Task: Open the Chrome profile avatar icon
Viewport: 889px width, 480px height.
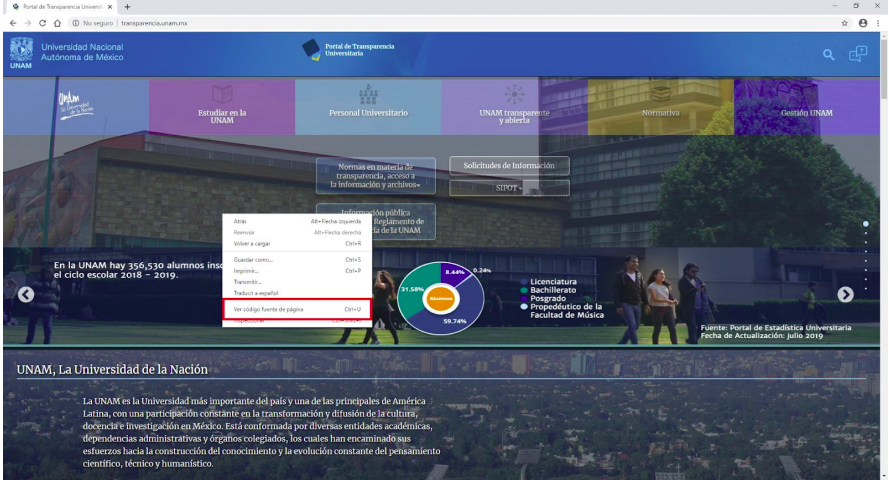Action: coord(863,23)
